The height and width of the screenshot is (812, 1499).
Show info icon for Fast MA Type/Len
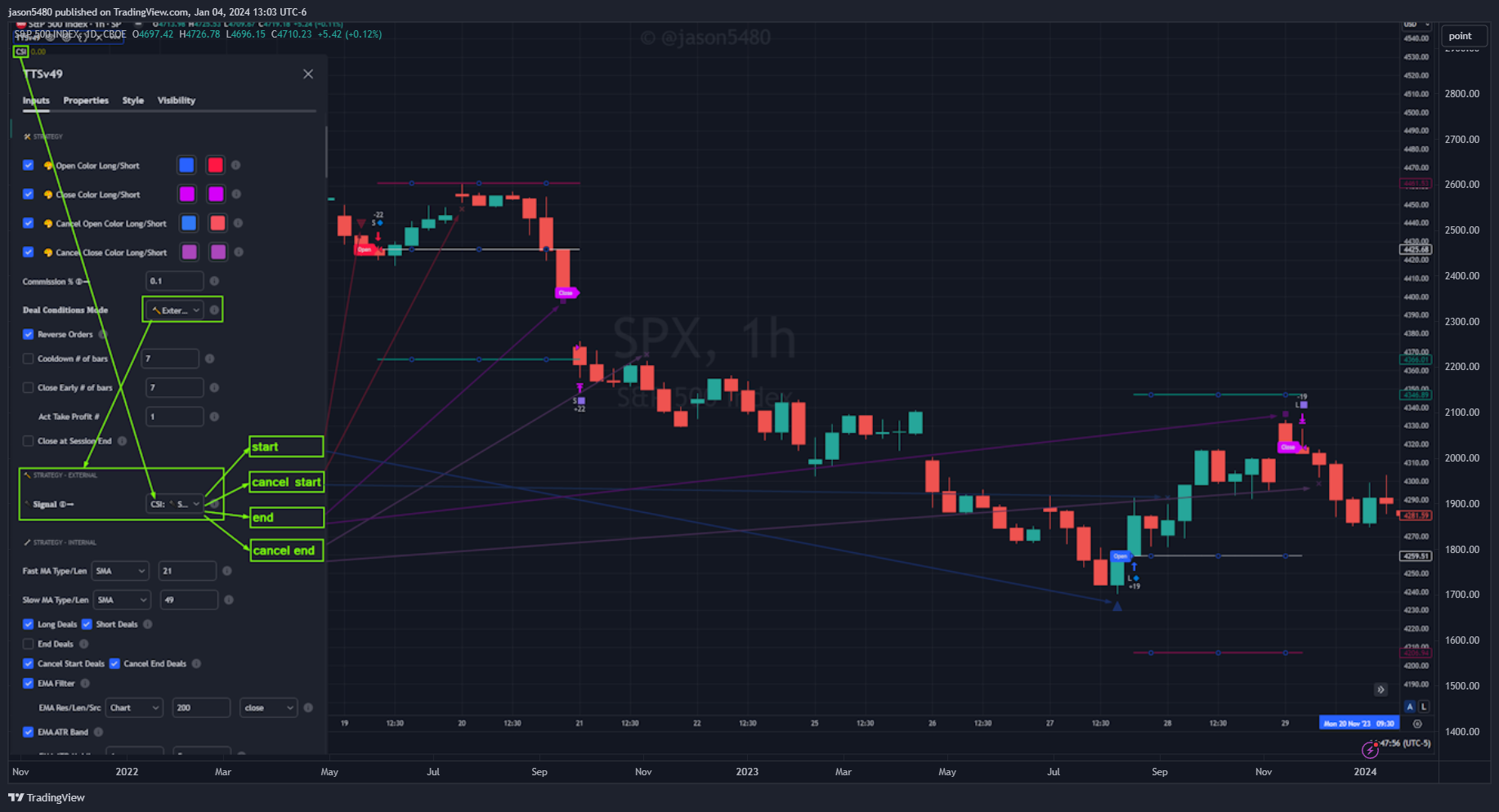click(227, 571)
